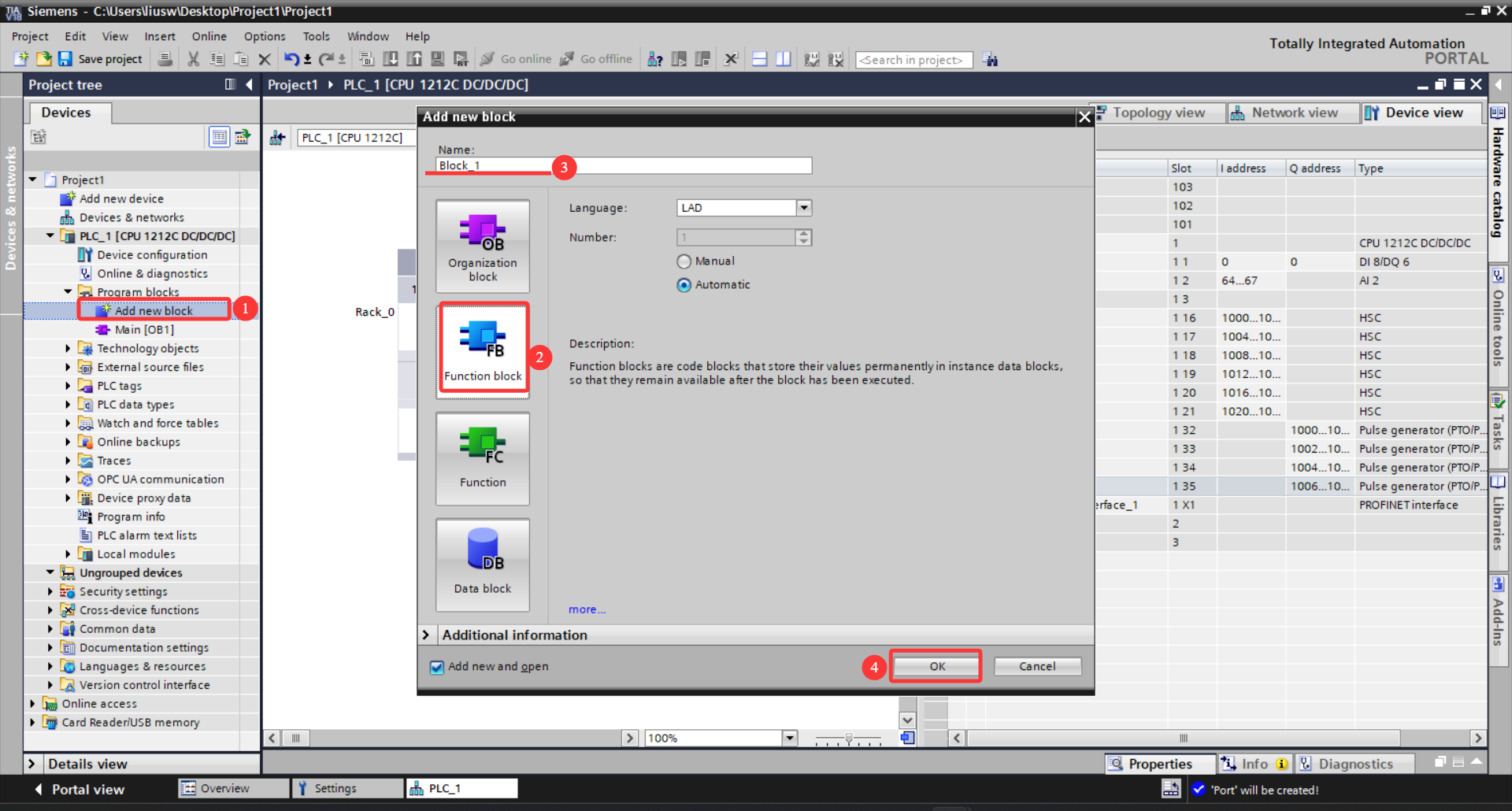Screen dimensions: 1512x811
Task: Click the Split editor vertically icon
Action: pos(784,59)
